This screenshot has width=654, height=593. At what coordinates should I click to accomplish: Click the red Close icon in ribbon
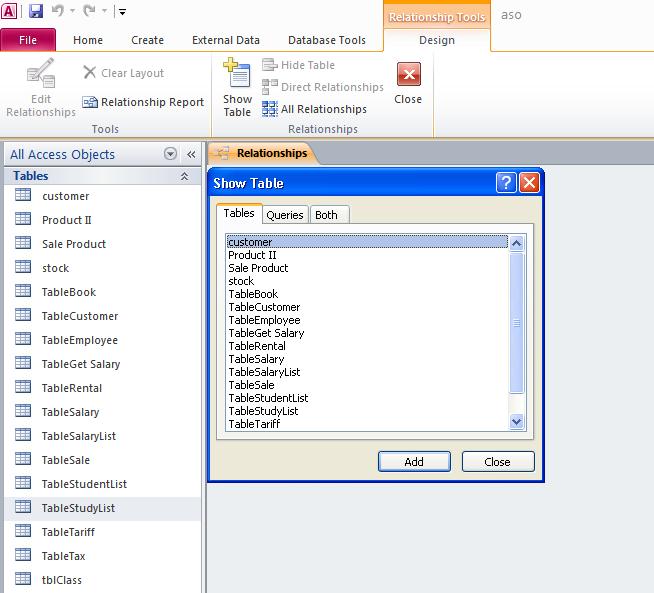coord(409,74)
